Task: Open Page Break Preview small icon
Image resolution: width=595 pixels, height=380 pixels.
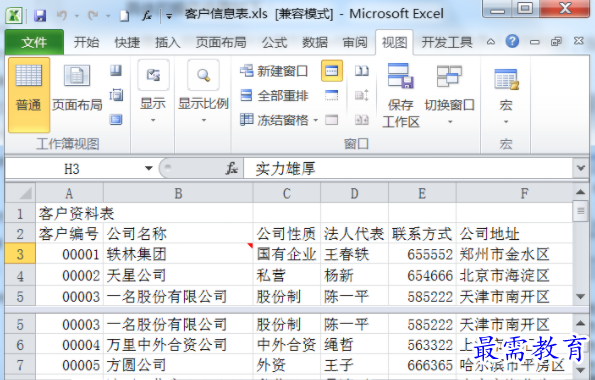Action: tap(116, 70)
